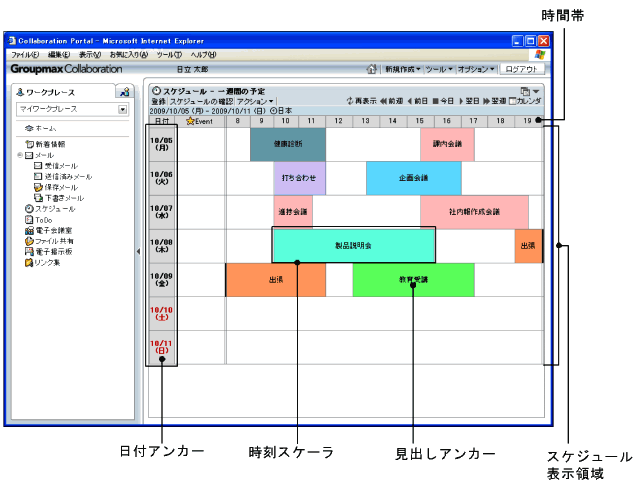
Task: Open the 表示(V) menu
Action: pos(89,54)
